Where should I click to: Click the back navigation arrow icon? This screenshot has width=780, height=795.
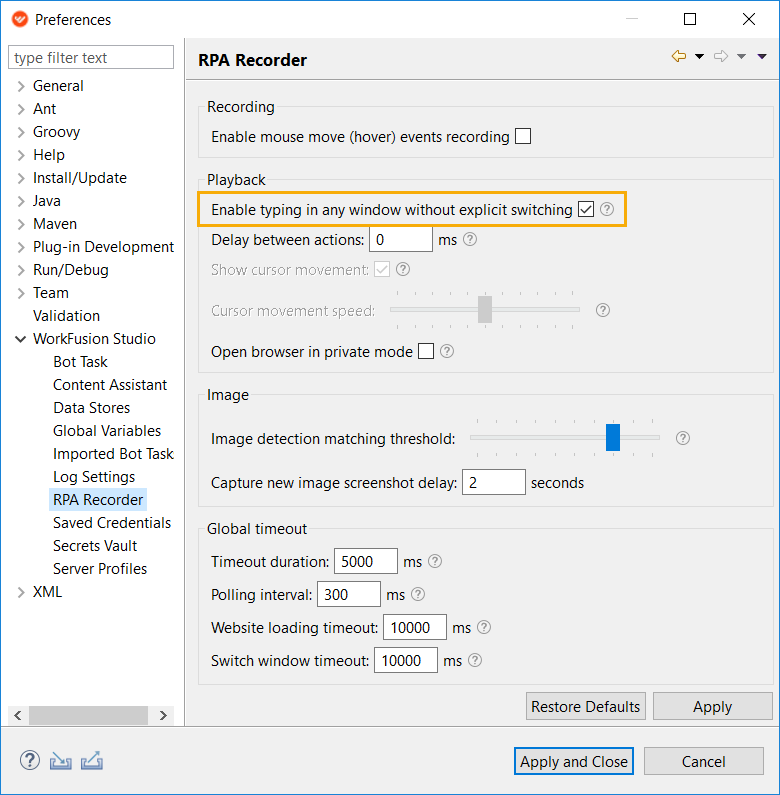click(679, 56)
